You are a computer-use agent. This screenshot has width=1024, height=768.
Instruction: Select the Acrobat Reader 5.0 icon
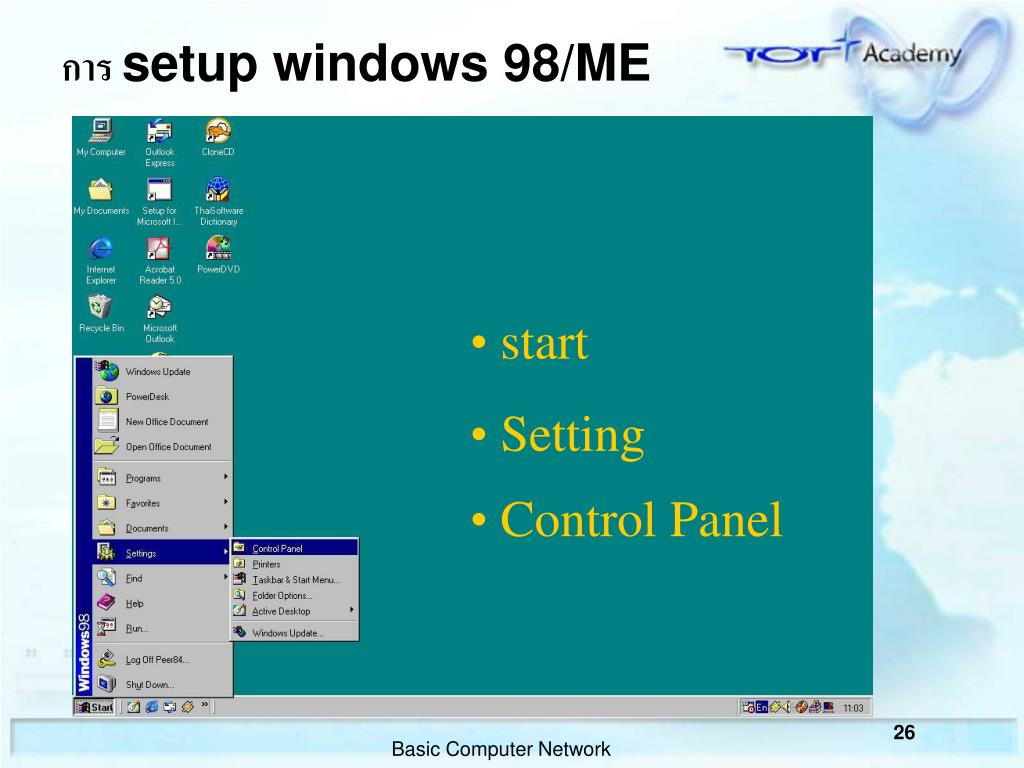tap(159, 261)
